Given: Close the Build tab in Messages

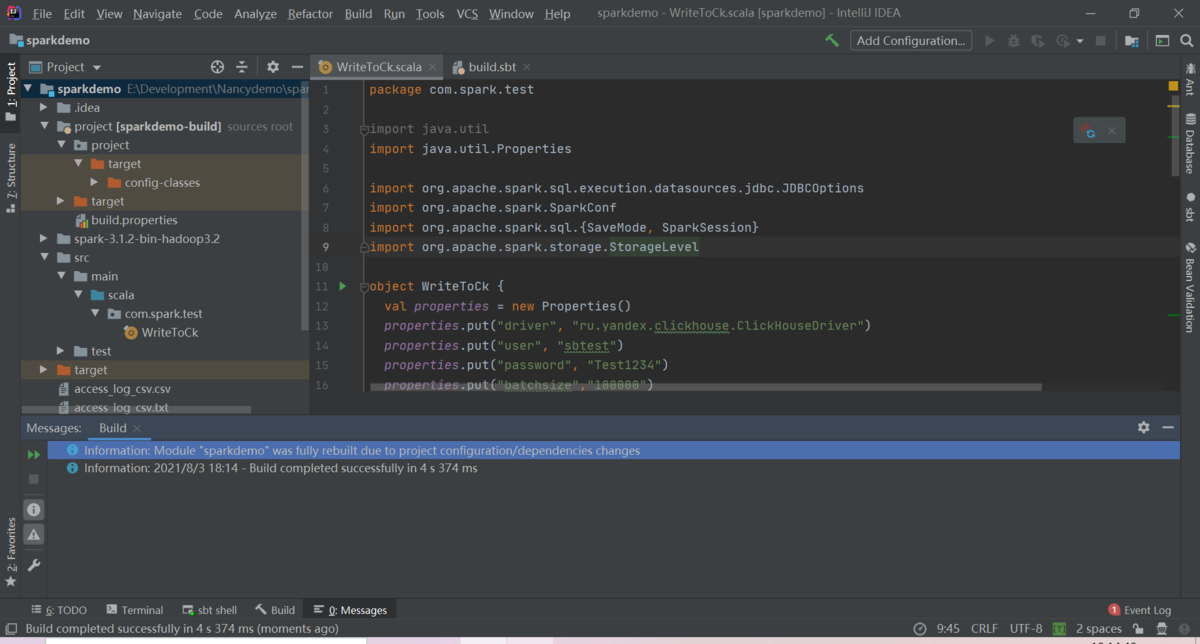Looking at the screenshot, I should pos(137,428).
